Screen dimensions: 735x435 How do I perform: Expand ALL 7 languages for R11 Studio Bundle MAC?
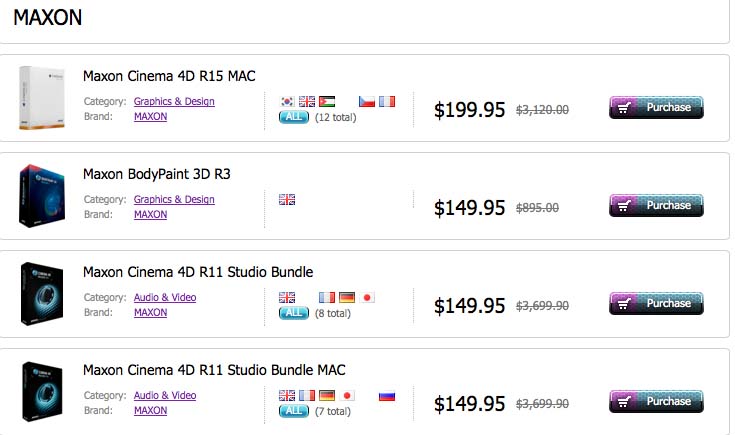tap(293, 411)
